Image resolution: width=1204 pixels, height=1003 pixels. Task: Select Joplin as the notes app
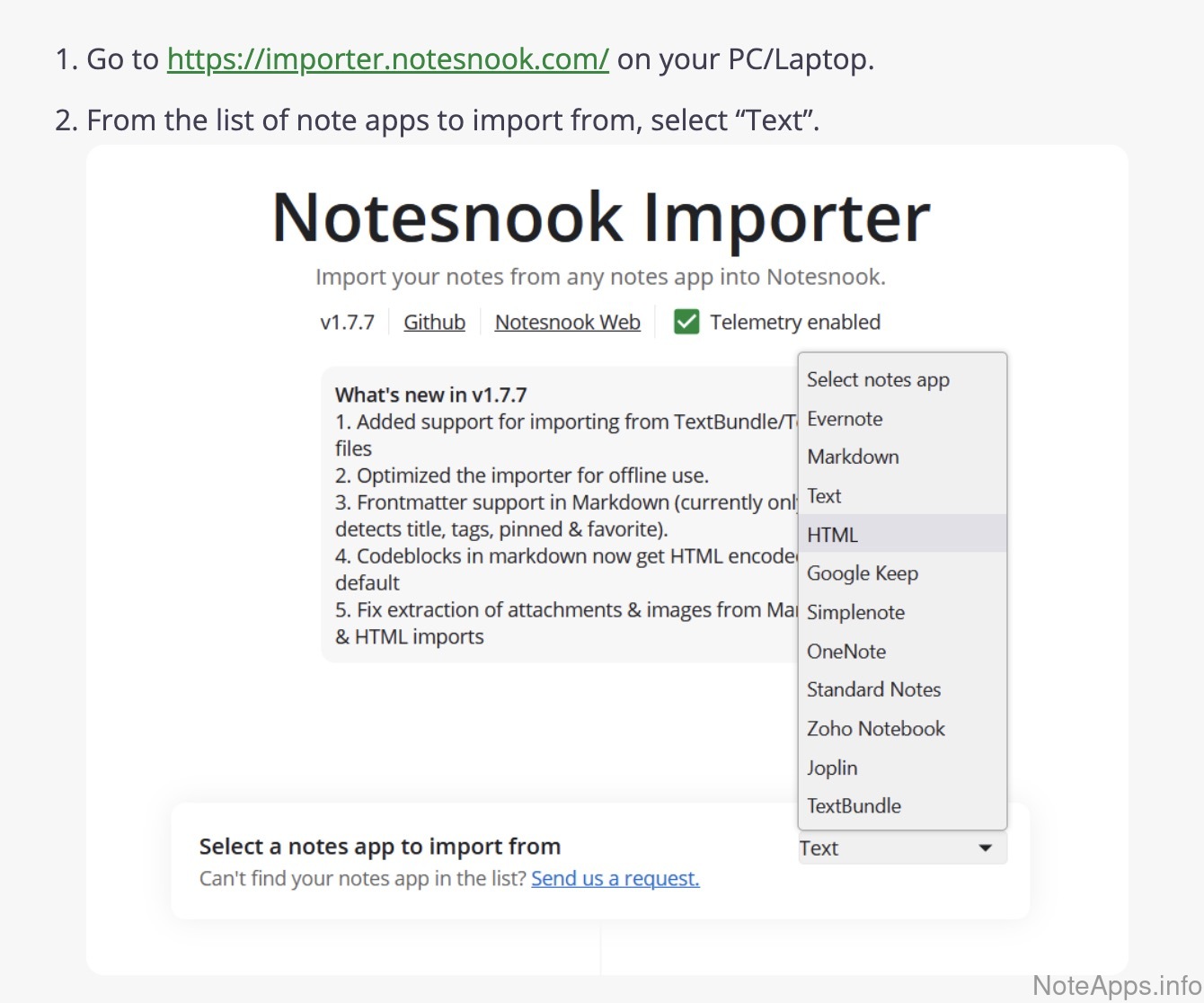(832, 768)
